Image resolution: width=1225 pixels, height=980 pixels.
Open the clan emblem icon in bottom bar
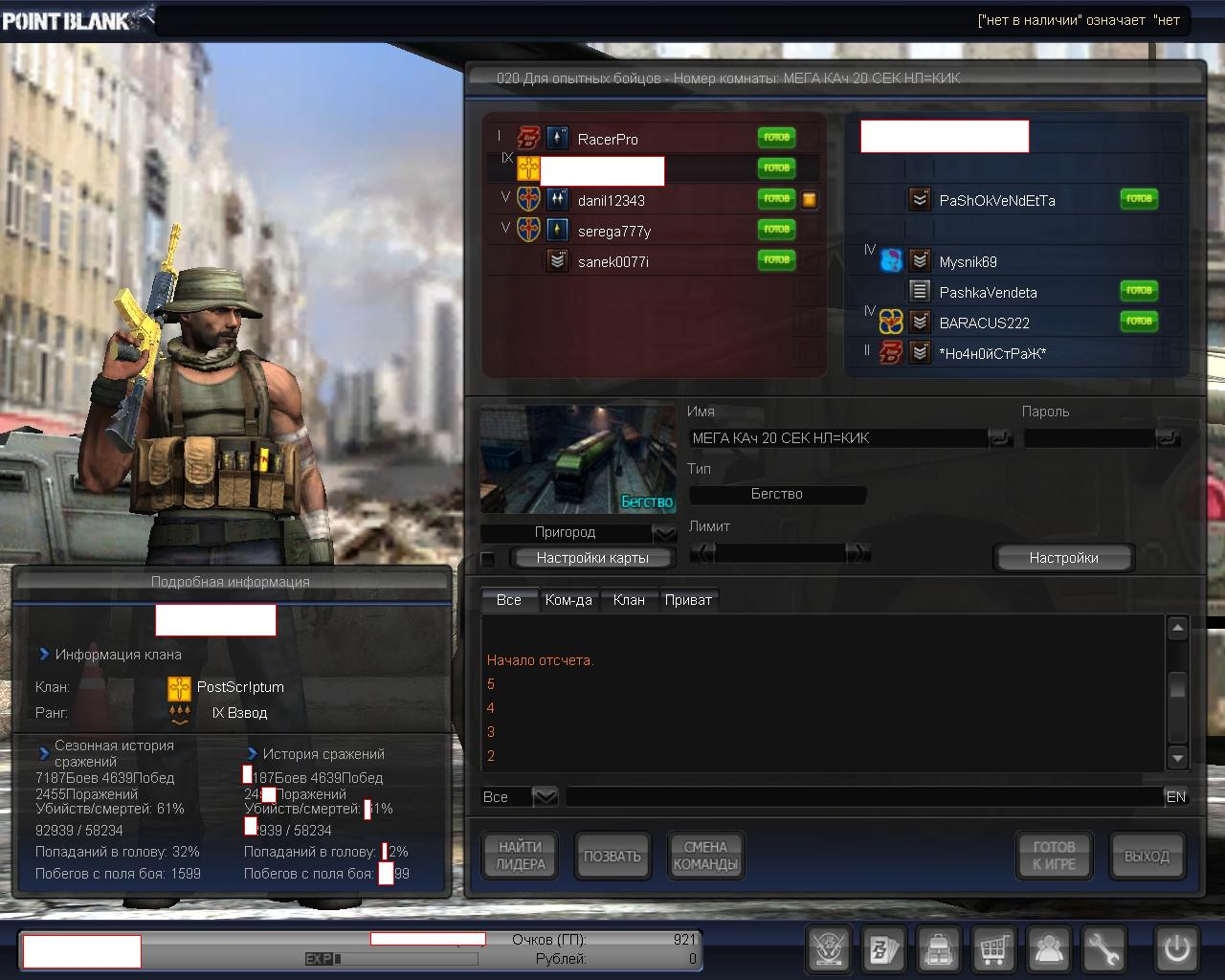pos(828,949)
